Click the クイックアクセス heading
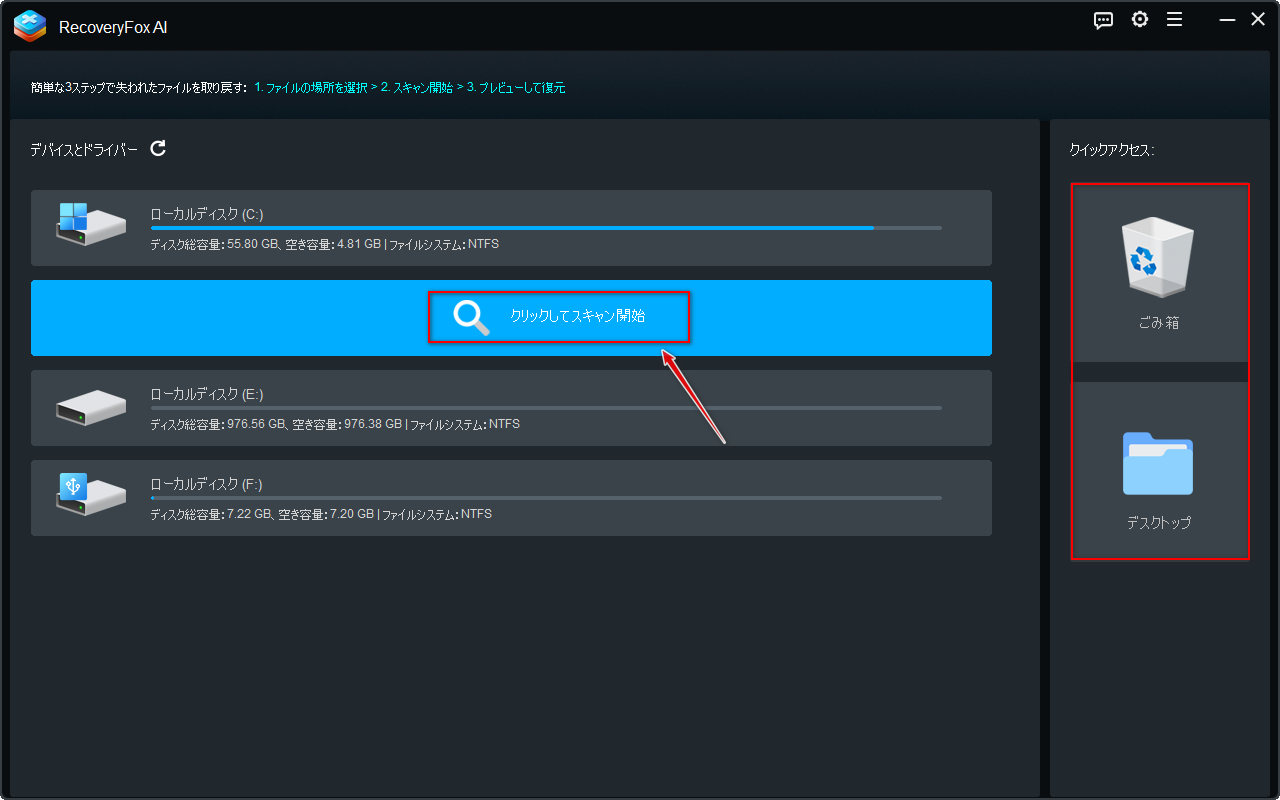This screenshot has height=800, width=1280. [x=1112, y=150]
